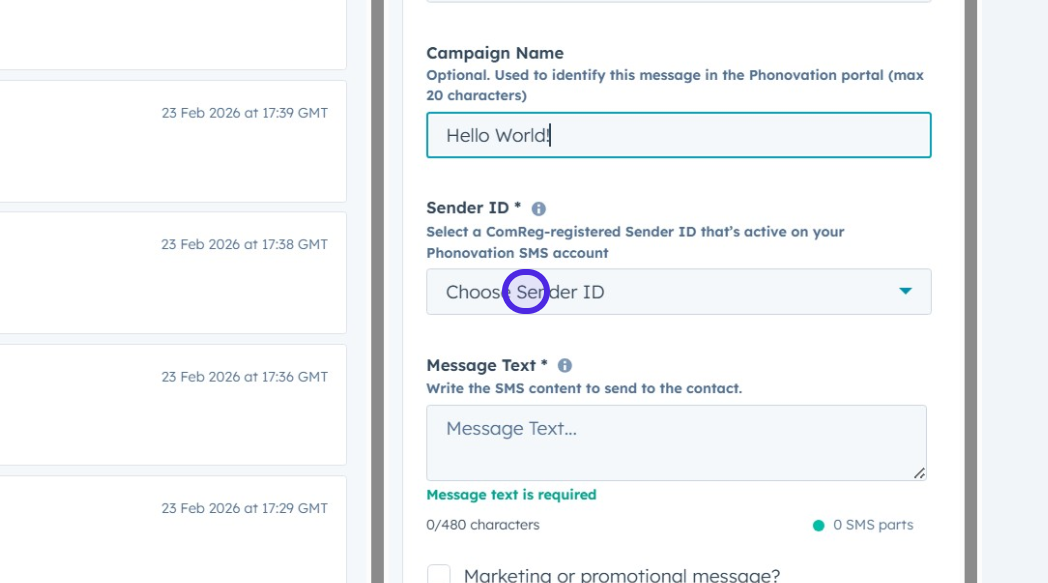Click the "0 SMS parts" text
Image resolution: width=1048 pixels, height=583 pixels.
pyautogui.click(x=873, y=525)
